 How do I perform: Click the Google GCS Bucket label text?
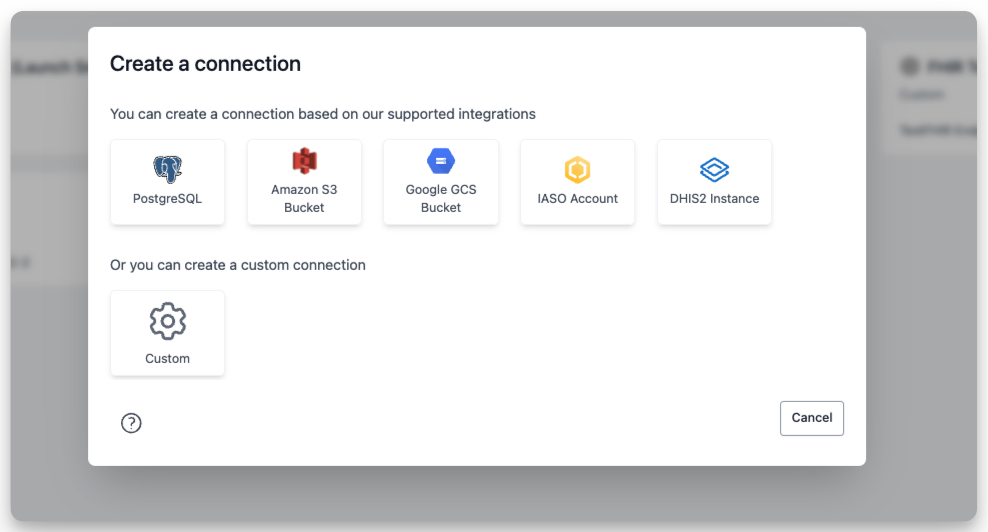[441, 198]
